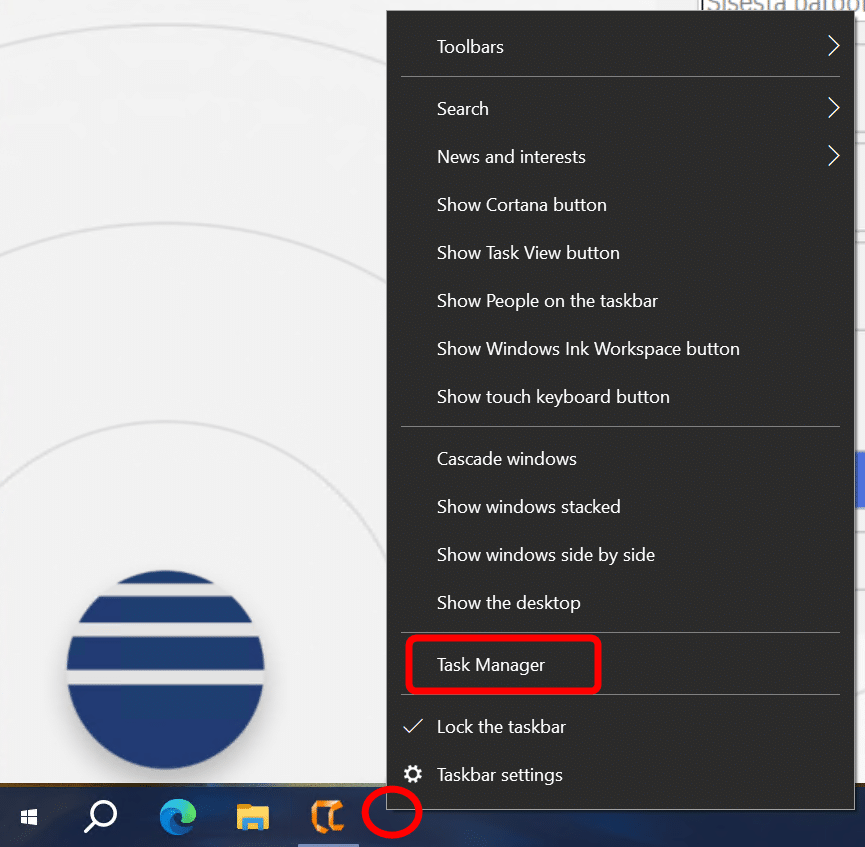Enable Show touch keyboard button
Image resolution: width=865 pixels, height=847 pixels.
553,397
